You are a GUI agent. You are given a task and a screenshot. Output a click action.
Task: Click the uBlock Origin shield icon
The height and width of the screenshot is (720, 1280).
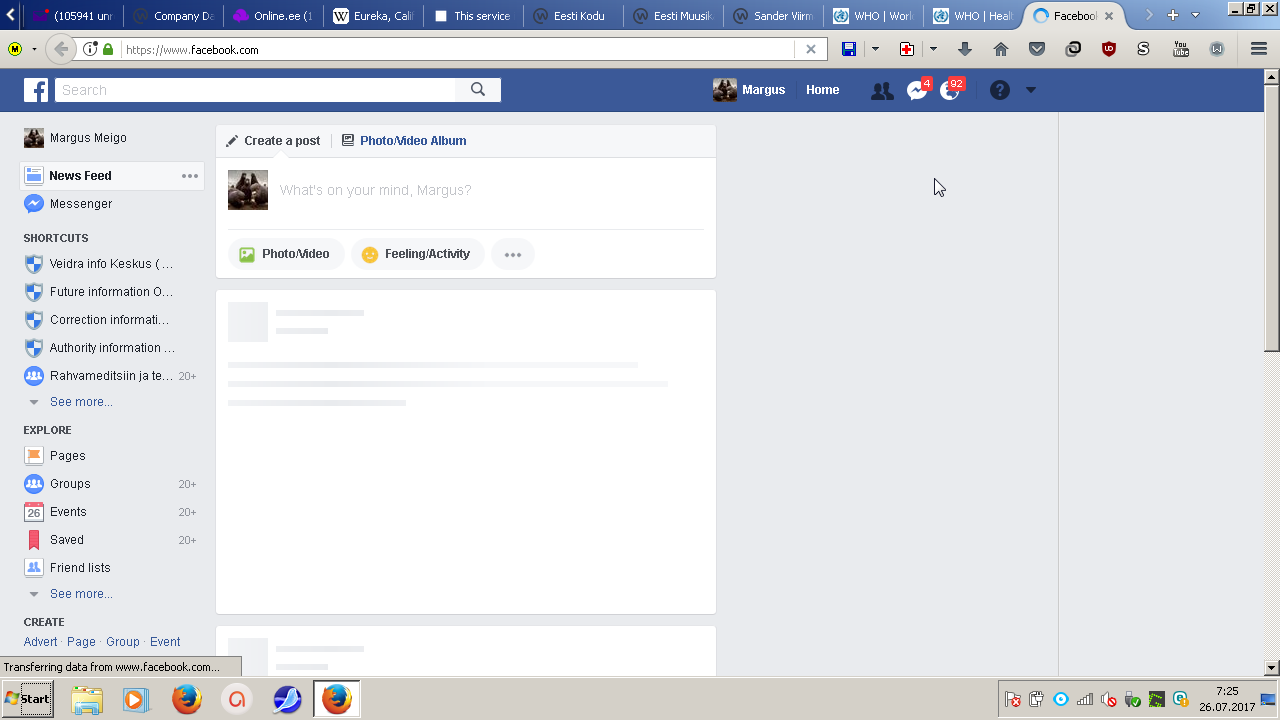pyautogui.click(x=1109, y=49)
